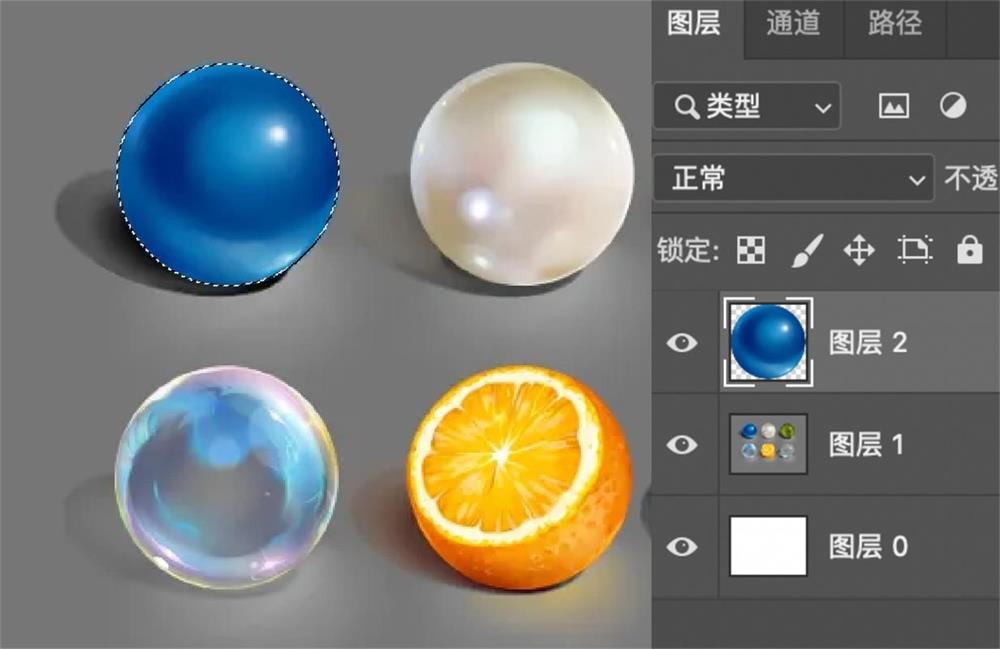Lock position move-arrows icon
Screen dimensions: 1000x649
point(859,250)
